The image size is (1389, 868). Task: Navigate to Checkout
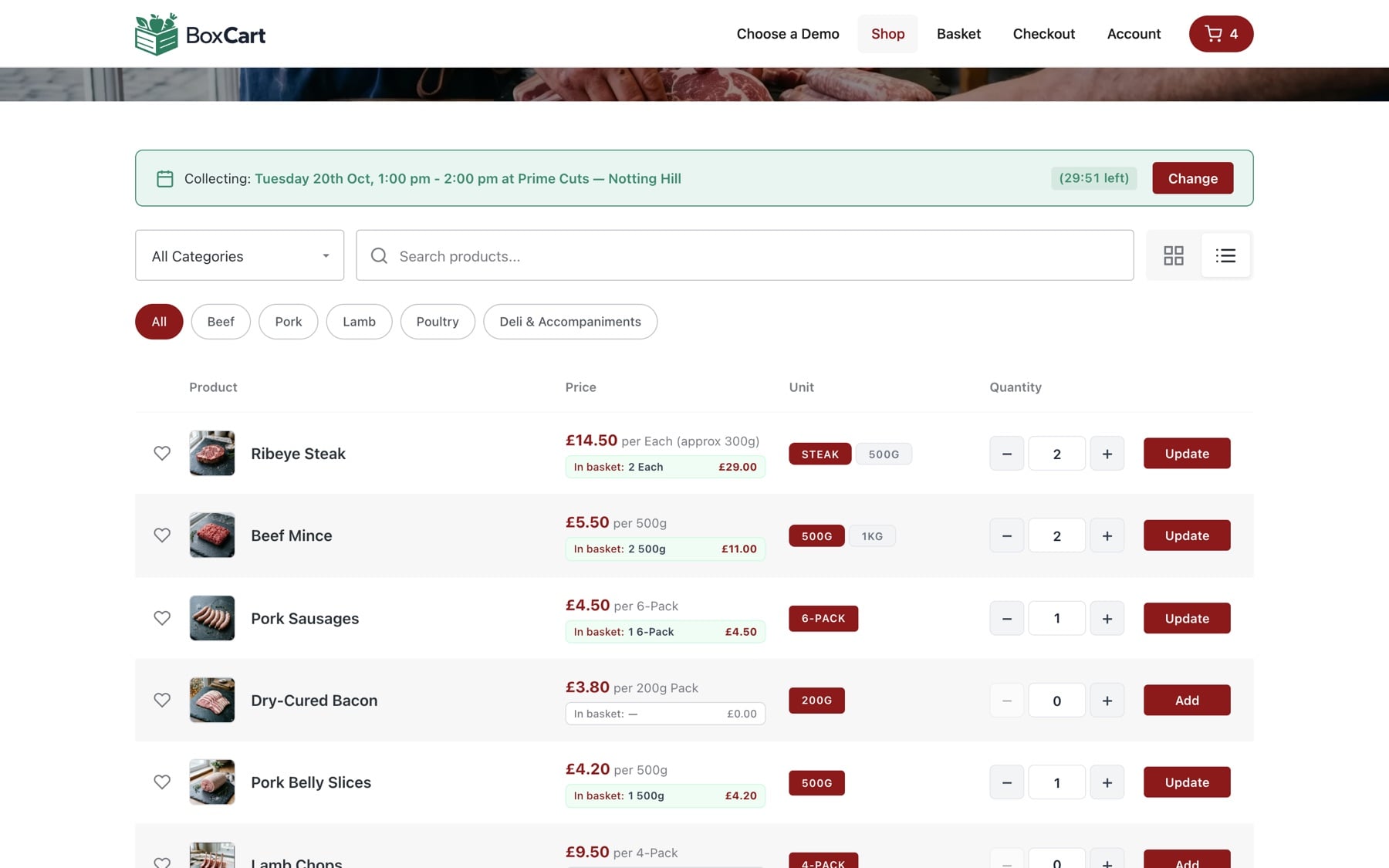[x=1043, y=34]
